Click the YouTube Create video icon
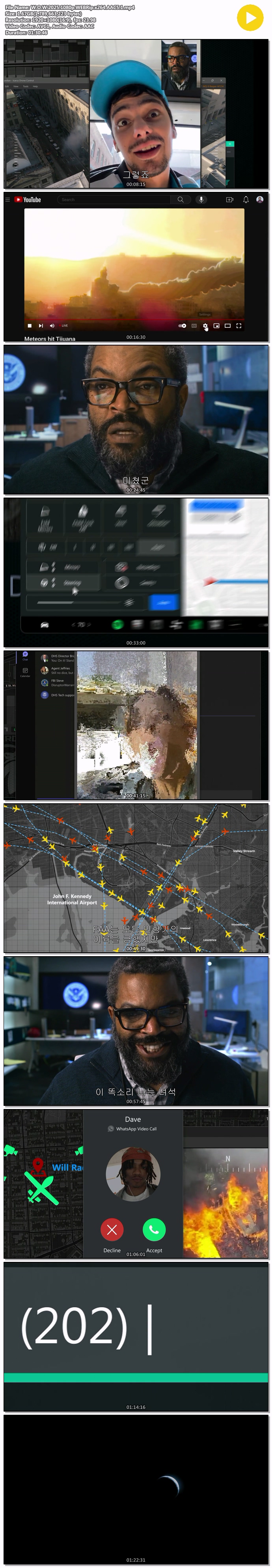 pos(229,200)
